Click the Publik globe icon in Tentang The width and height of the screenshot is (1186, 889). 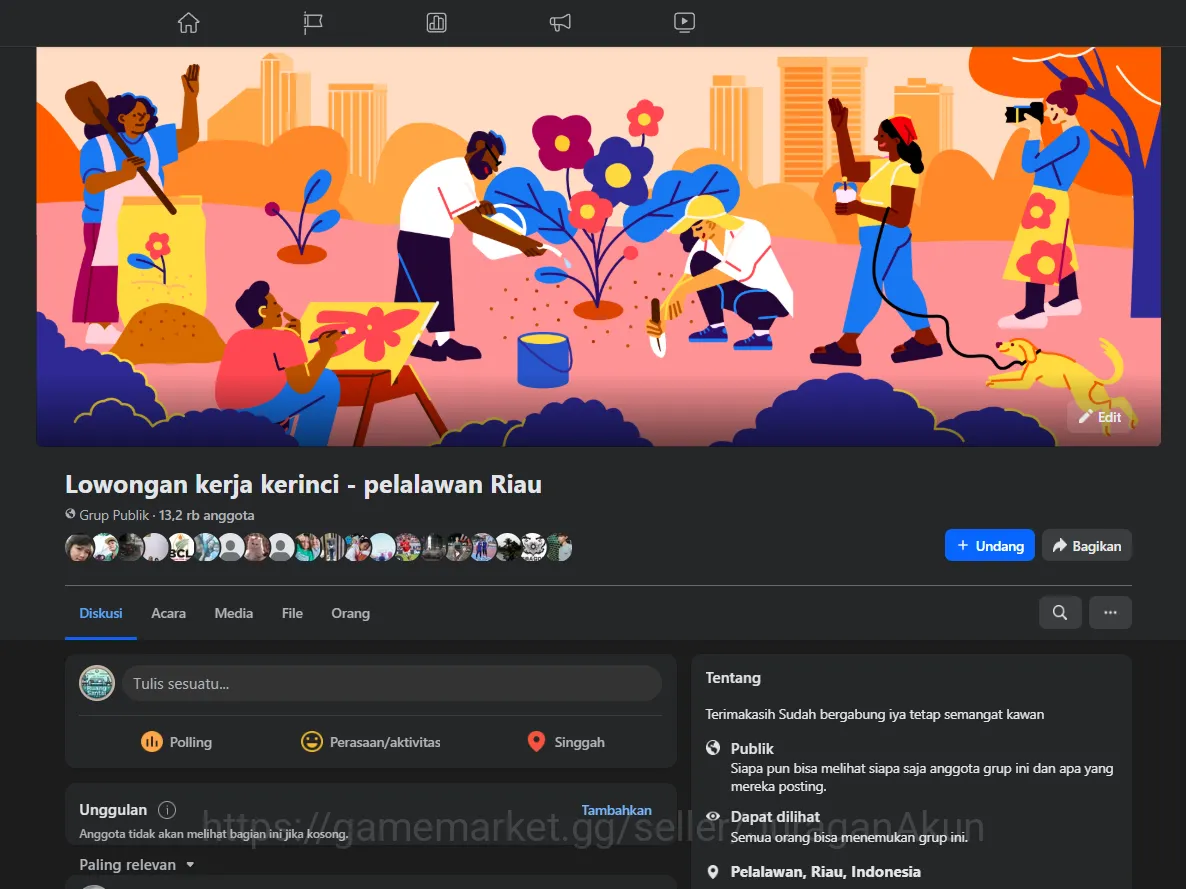pos(713,748)
